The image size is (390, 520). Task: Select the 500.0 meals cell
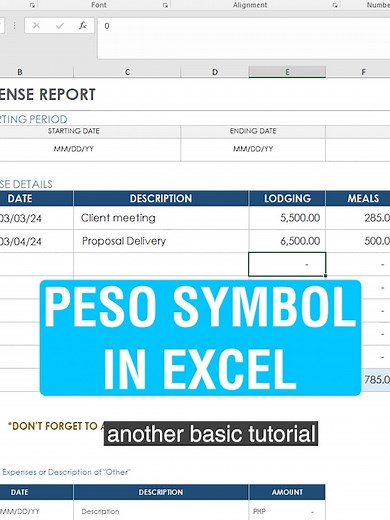(x=358, y=241)
